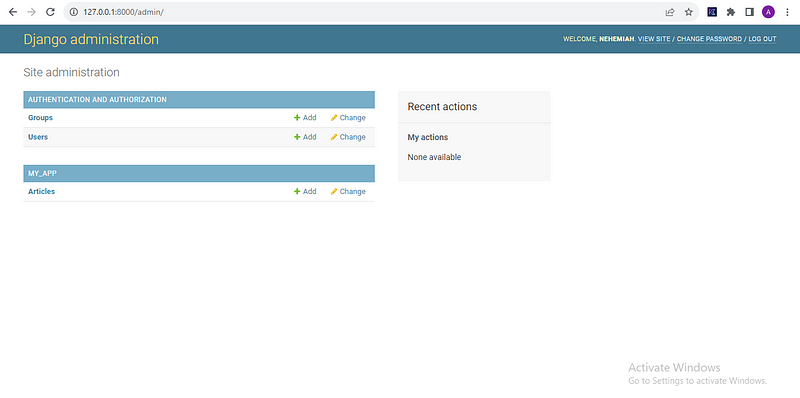800x398 pixels.
Task: Add a new Group
Action: point(305,118)
